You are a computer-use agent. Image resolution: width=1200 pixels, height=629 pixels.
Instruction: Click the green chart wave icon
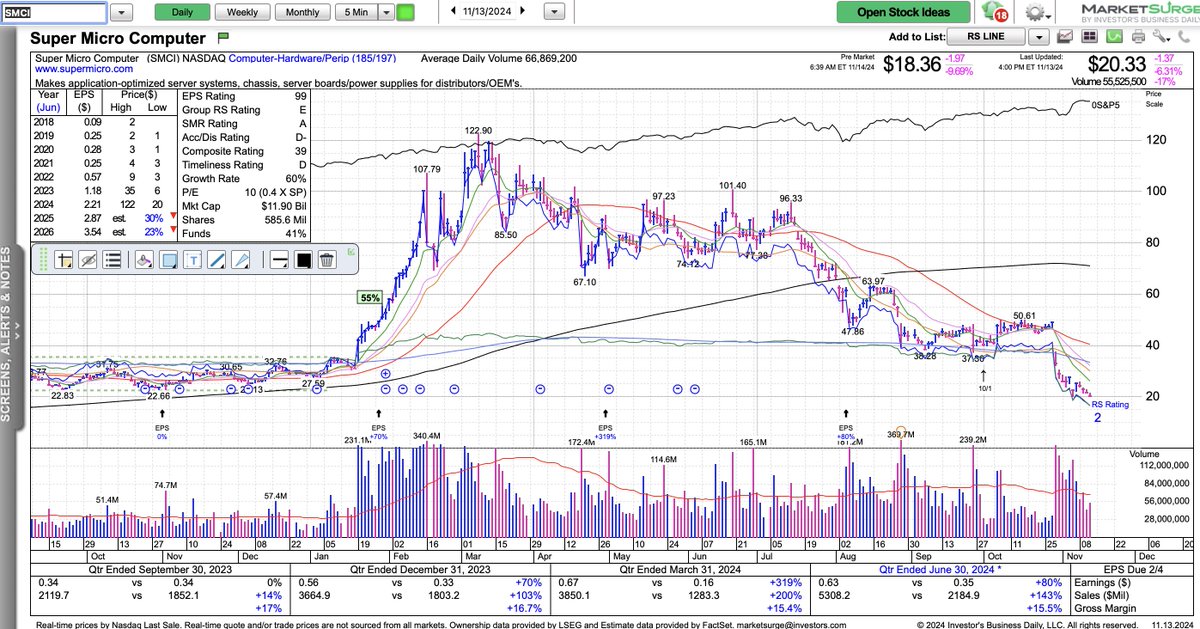coord(1114,37)
